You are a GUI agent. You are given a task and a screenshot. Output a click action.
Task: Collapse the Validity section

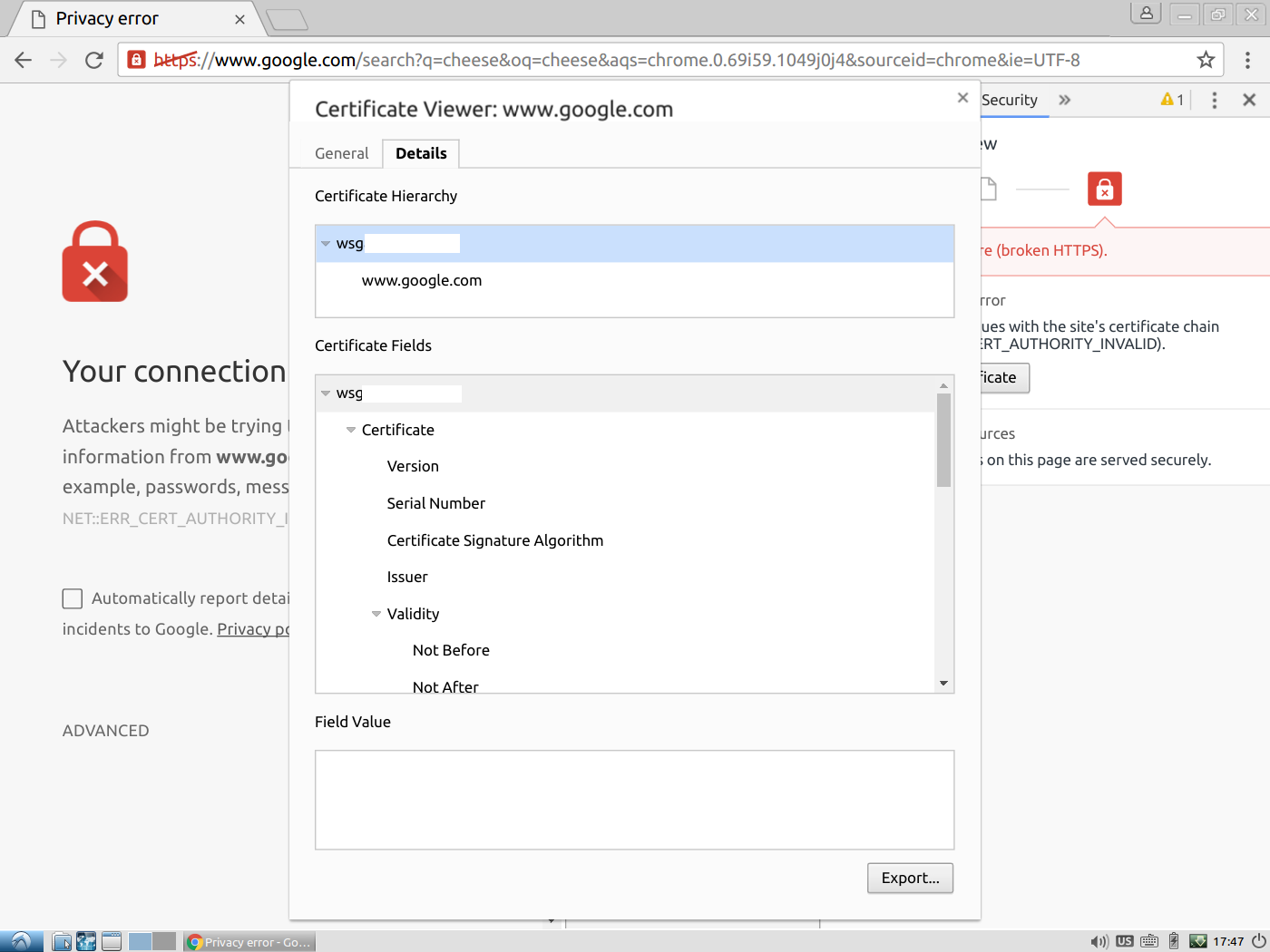[x=376, y=614]
